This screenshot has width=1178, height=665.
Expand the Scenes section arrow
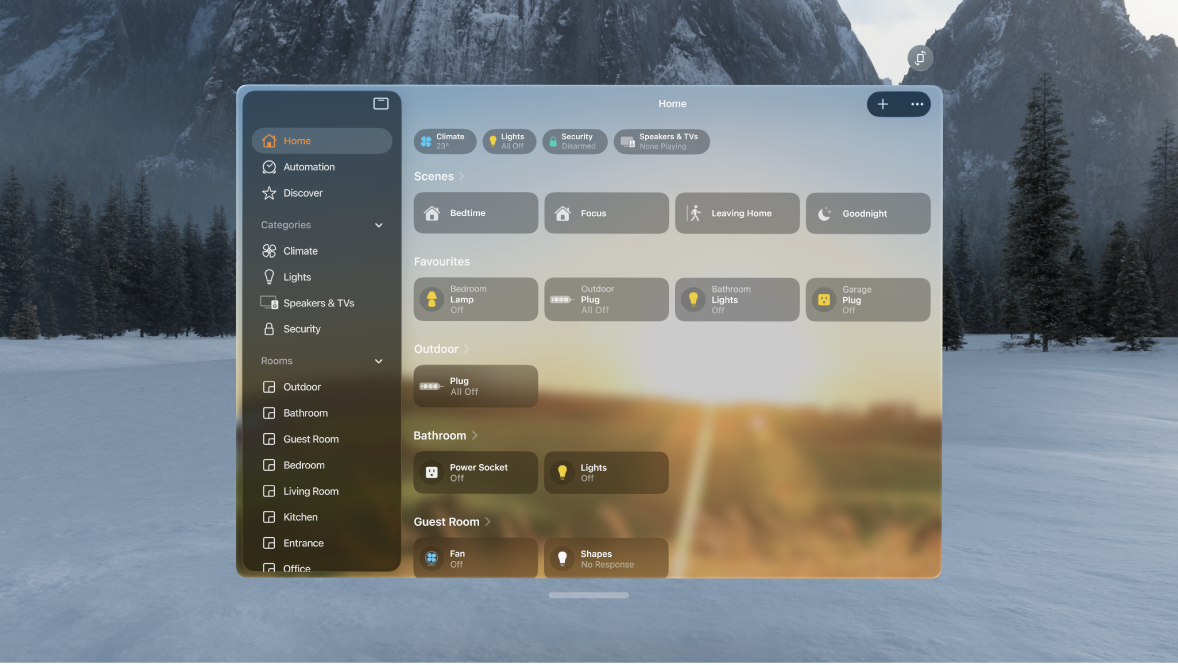pos(464,176)
